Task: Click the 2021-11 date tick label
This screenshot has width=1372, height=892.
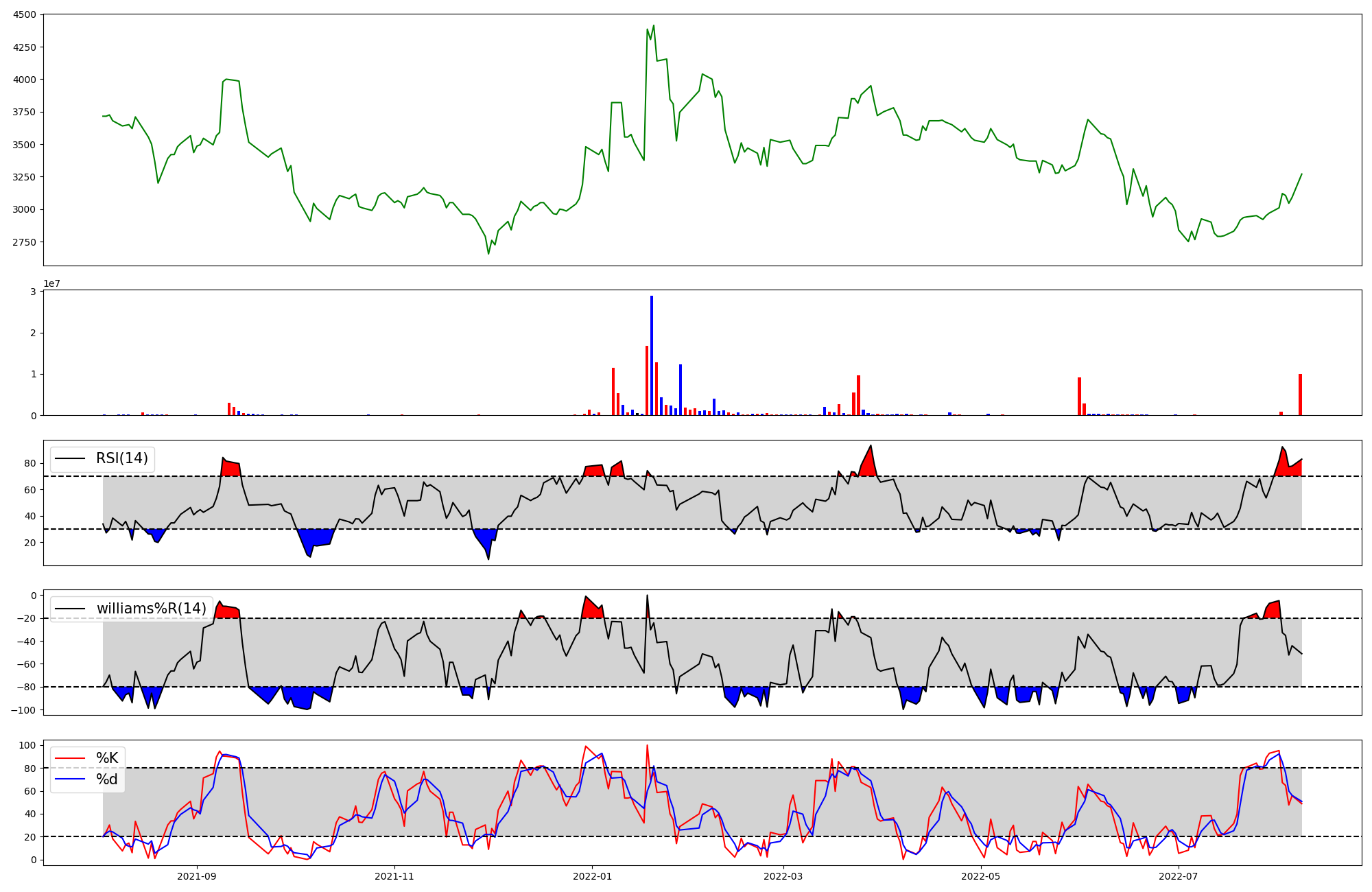Action: (x=394, y=876)
